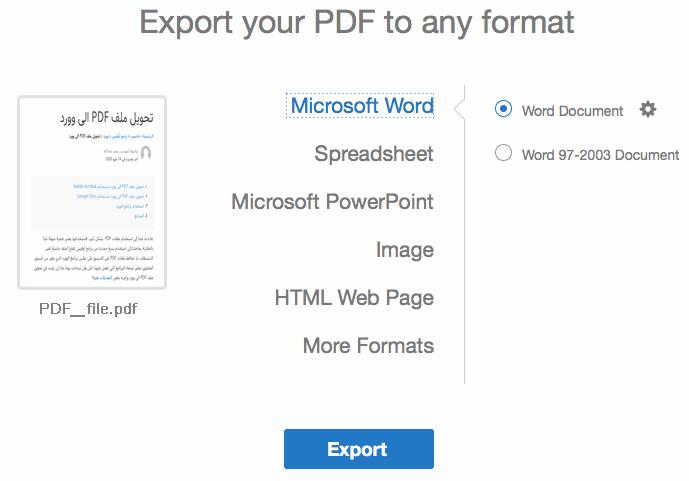Choose Spreadsheet export format

(373, 154)
